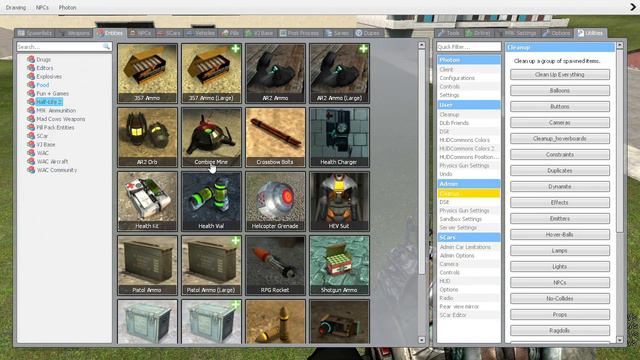Screen dimensions: 640x360
Task: Clean up Constraints
Action: pos(560,155)
